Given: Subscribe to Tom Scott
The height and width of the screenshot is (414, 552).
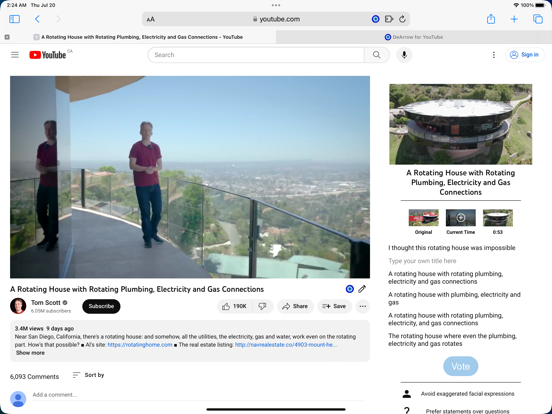Looking at the screenshot, I should pyautogui.click(x=101, y=306).
